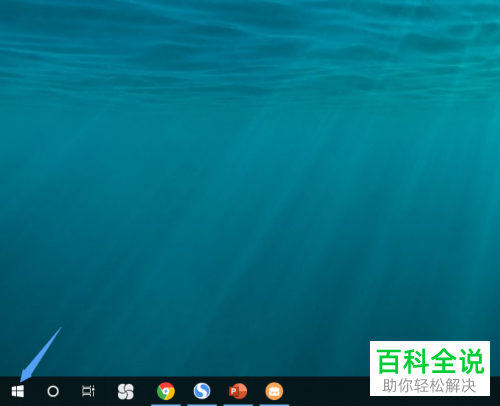Click empty taskbar space after toolbox icon
Screen dimensions: 500x406
click(327, 391)
